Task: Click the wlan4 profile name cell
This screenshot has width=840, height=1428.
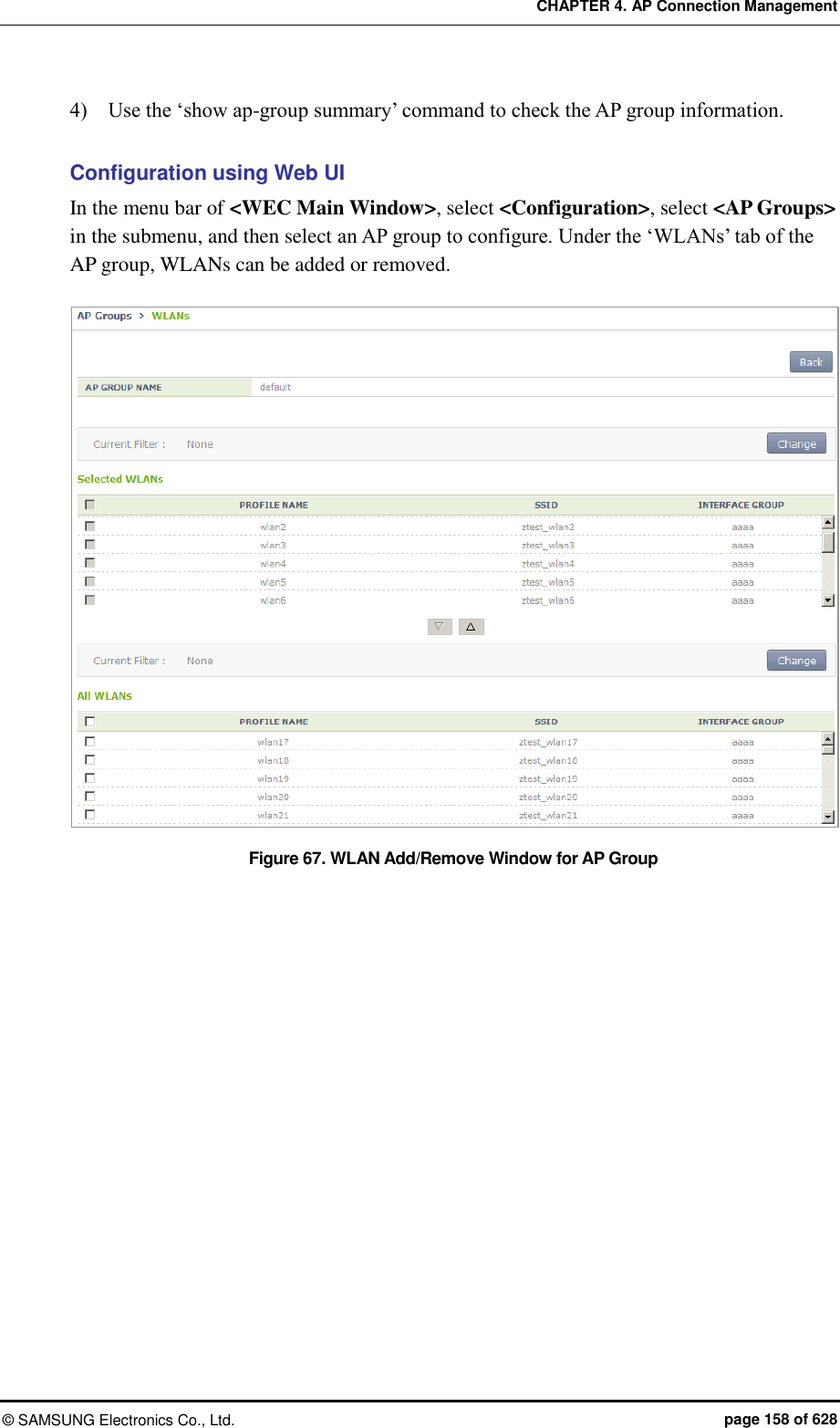Action: point(273,563)
